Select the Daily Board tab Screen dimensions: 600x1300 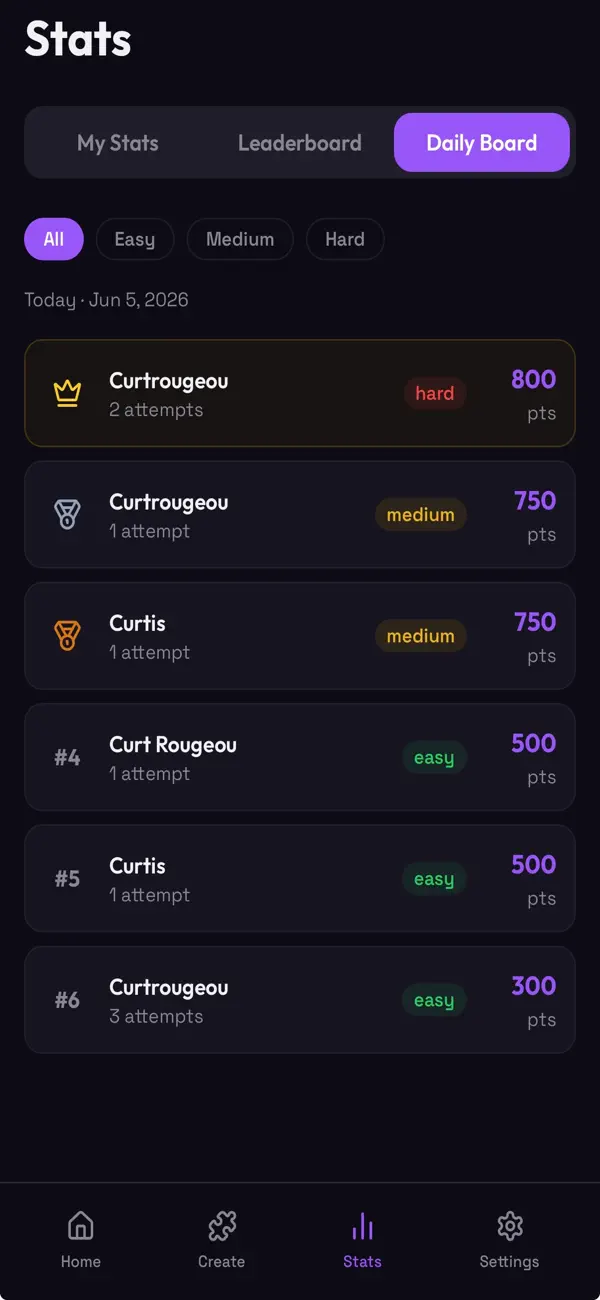(482, 143)
